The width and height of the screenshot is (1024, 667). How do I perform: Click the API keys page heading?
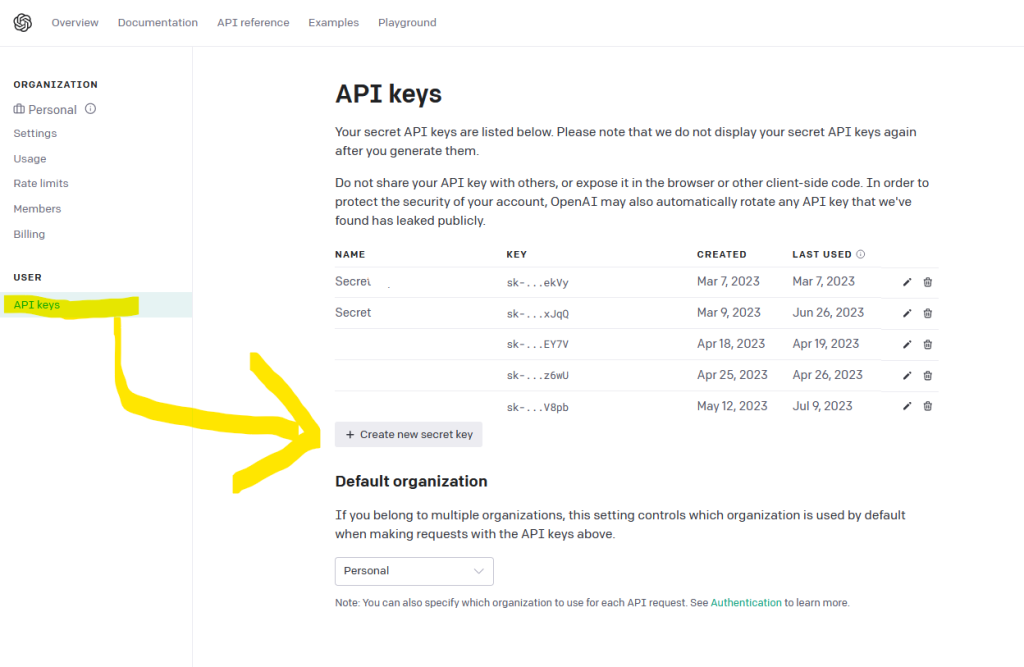tap(389, 94)
